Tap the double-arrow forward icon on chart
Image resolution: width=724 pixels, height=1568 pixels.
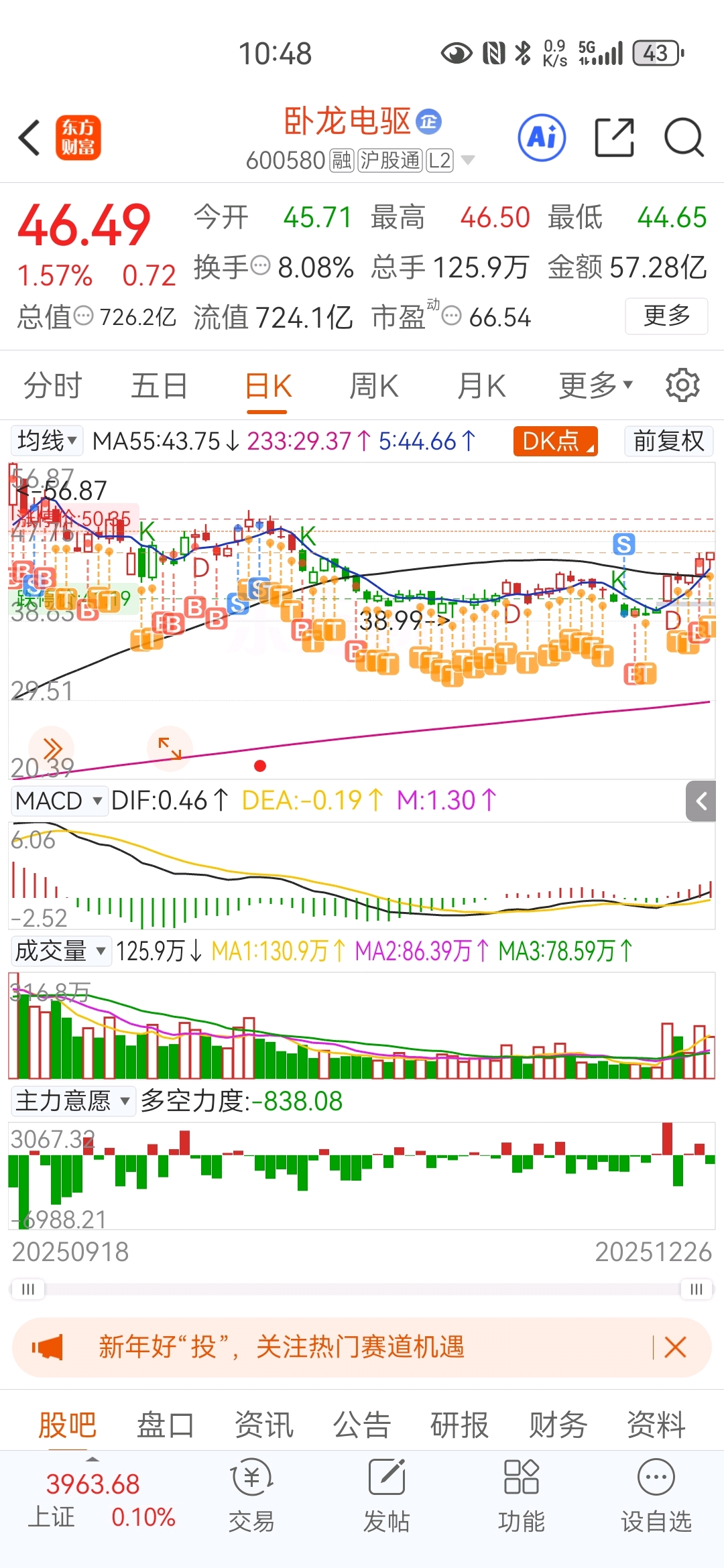pyautogui.click(x=52, y=748)
